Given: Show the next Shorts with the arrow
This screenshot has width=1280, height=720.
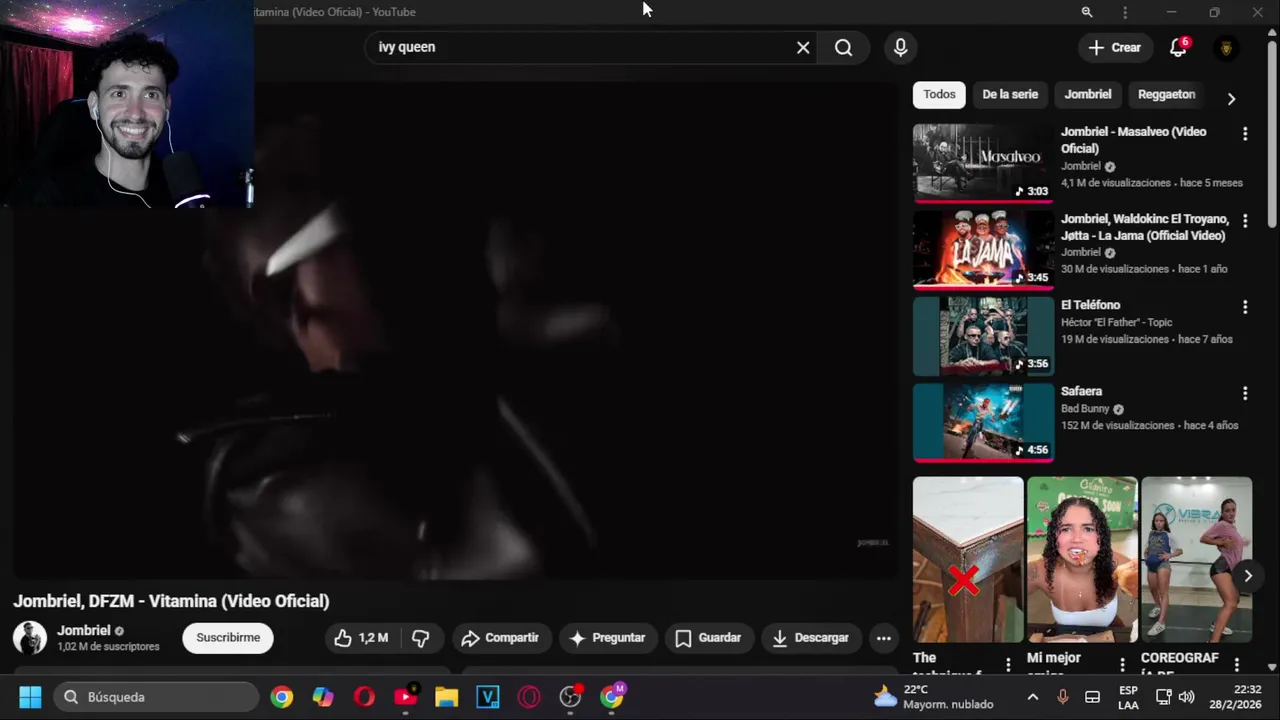Looking at the screenshot, I should pos(1248,576).
